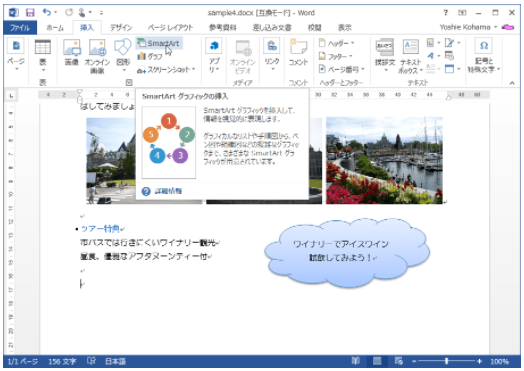Open the illustrations group dialog launcher
The width and height of the screenshot is (524, 371).
click(129, 82)
